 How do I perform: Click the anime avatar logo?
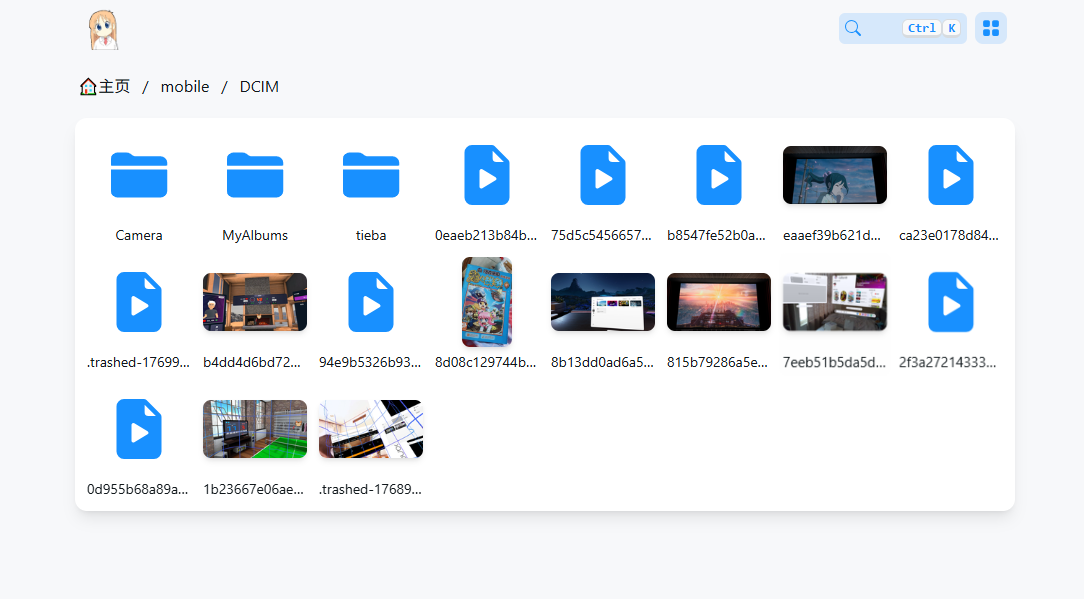(x=103, y=30)
